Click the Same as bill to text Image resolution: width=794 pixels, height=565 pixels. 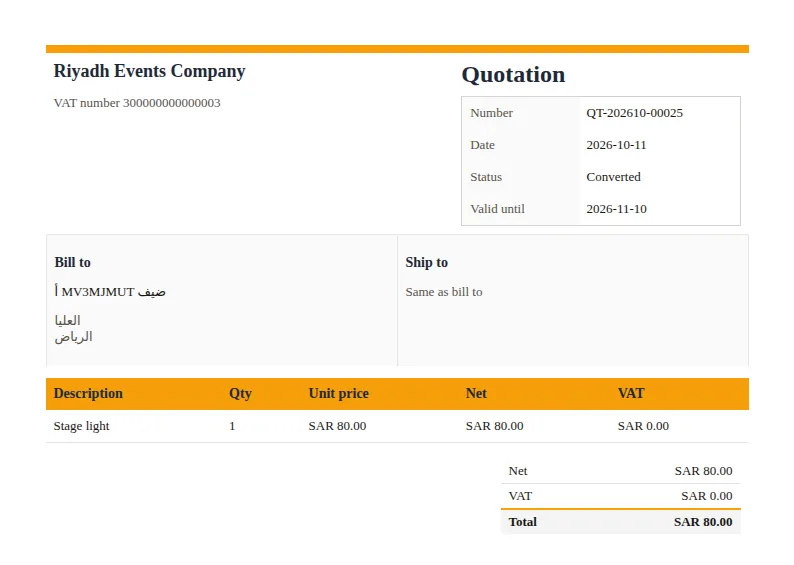point(444,292)
